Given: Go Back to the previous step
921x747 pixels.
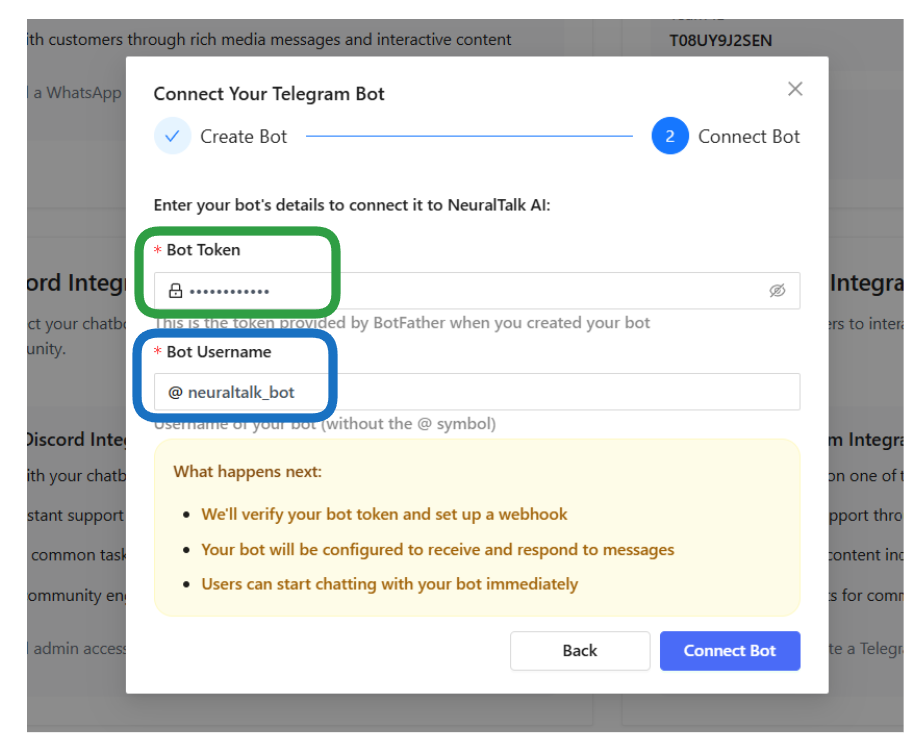Looking at the screenshot, I should (x=580, y=650).
